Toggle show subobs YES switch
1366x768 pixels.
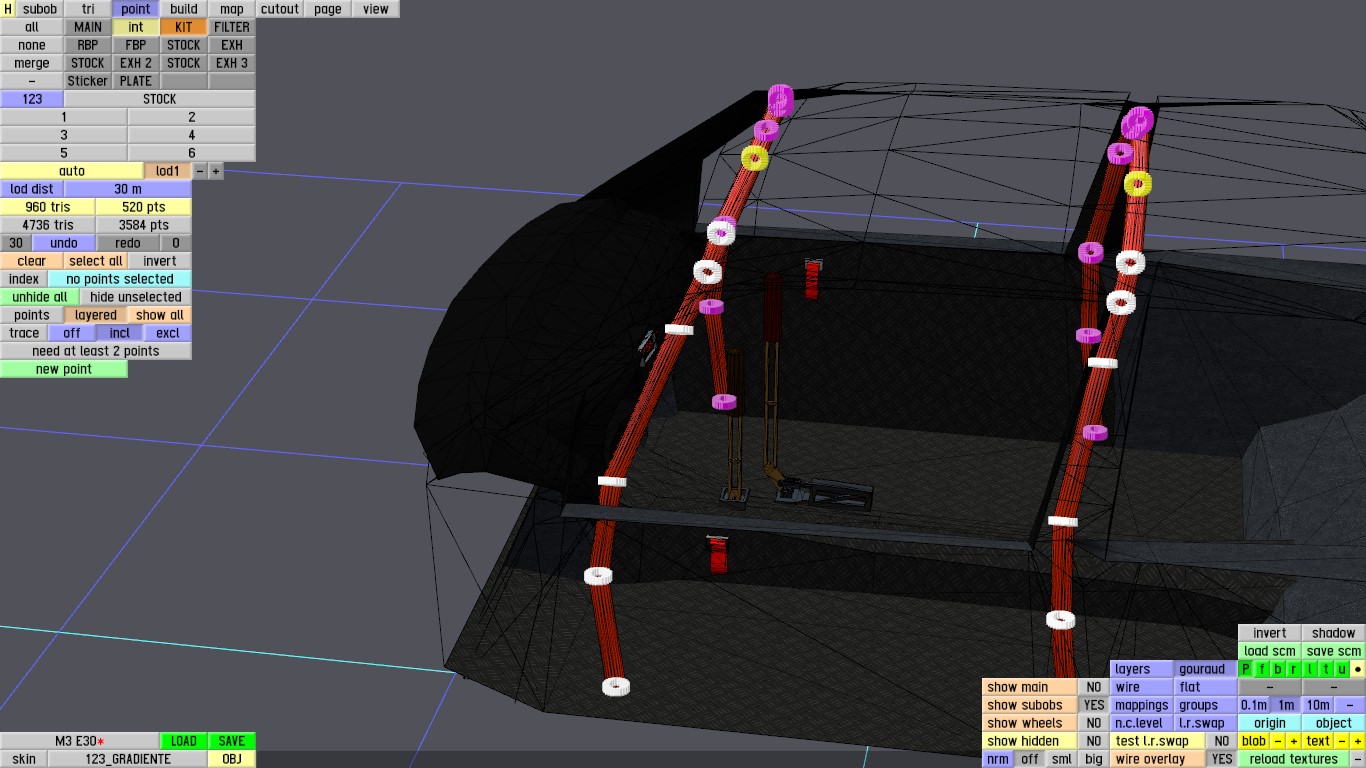coord(1094,705)
